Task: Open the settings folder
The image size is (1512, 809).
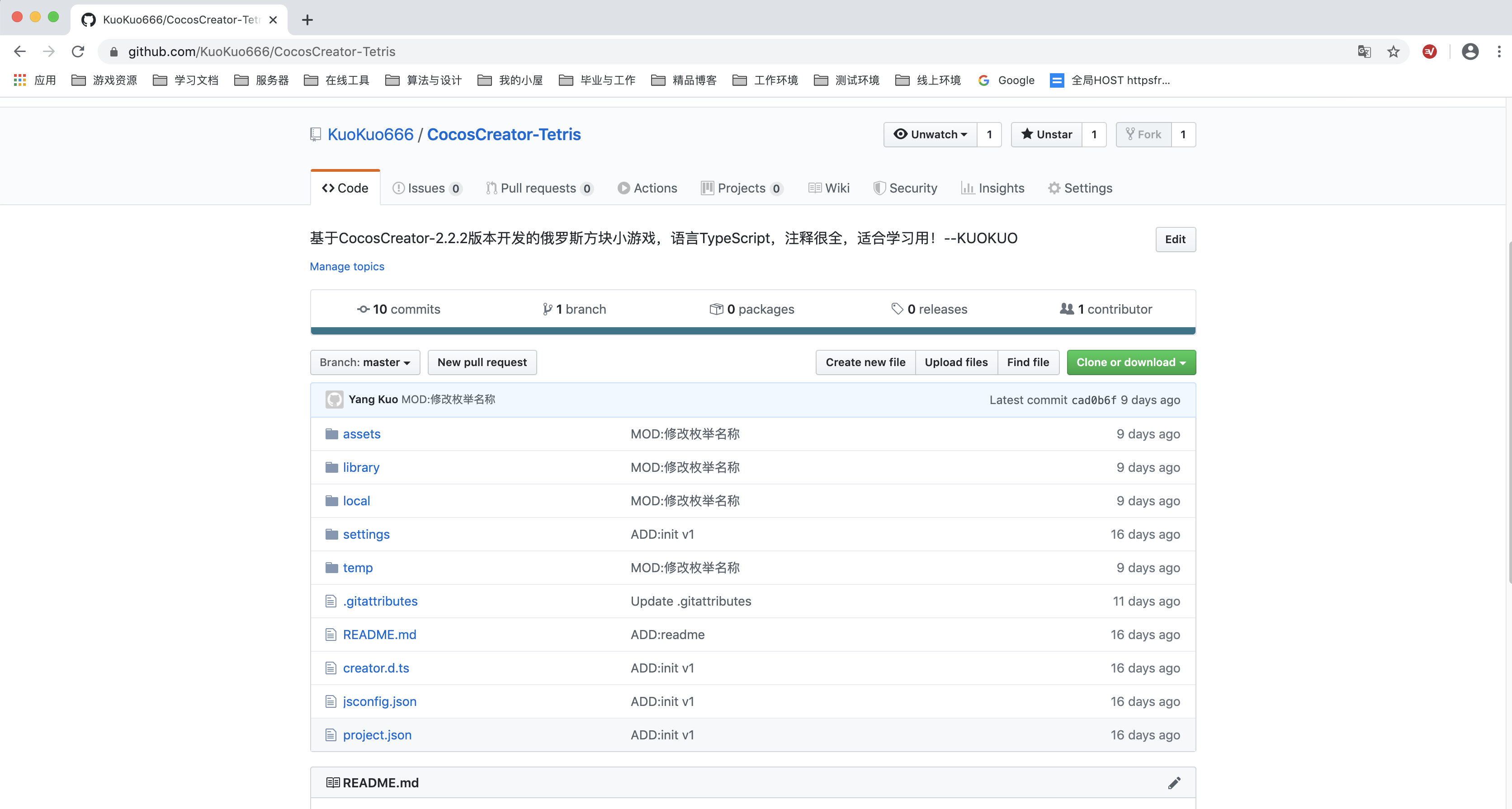Action: pyautogui.click(x=366, y=534)
